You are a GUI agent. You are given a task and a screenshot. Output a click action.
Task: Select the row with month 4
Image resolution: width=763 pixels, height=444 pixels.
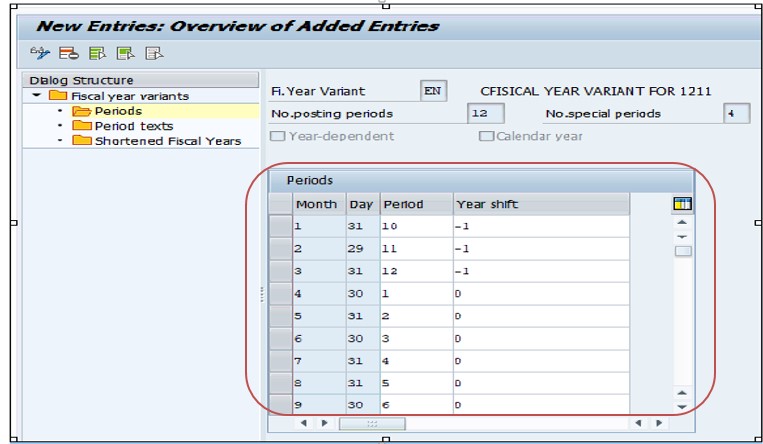[x=280, y=293]
